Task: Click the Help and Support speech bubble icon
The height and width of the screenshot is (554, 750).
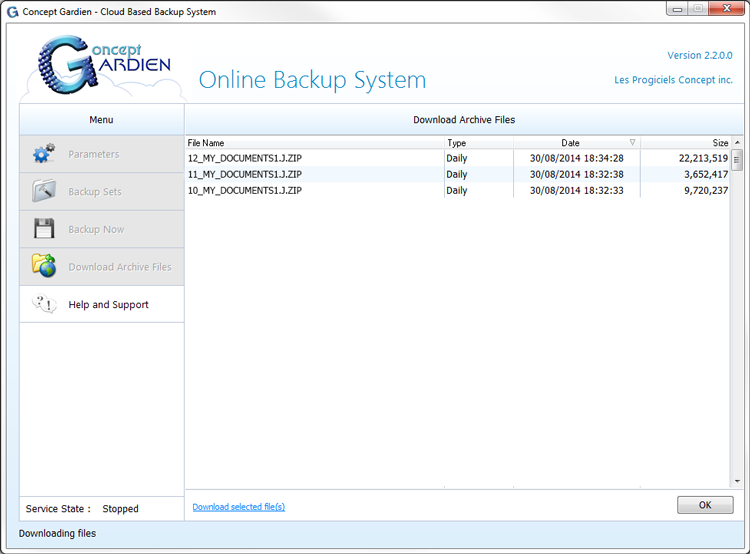Action: coord(44,304)
